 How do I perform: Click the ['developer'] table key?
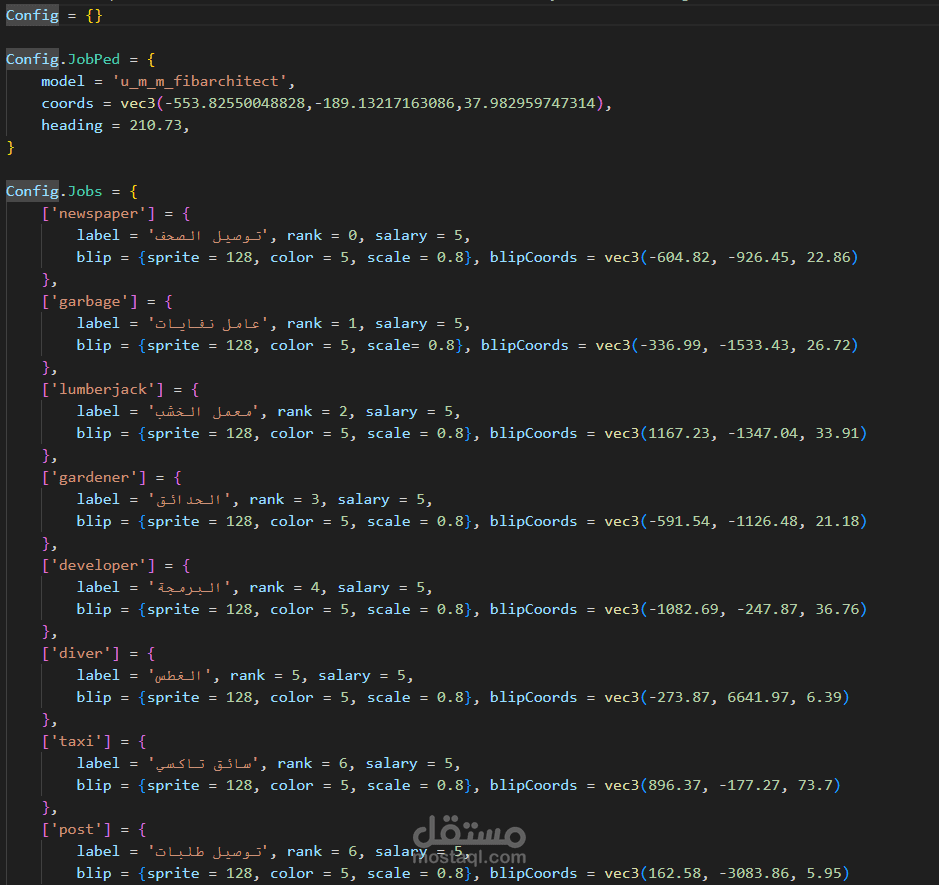98,566
